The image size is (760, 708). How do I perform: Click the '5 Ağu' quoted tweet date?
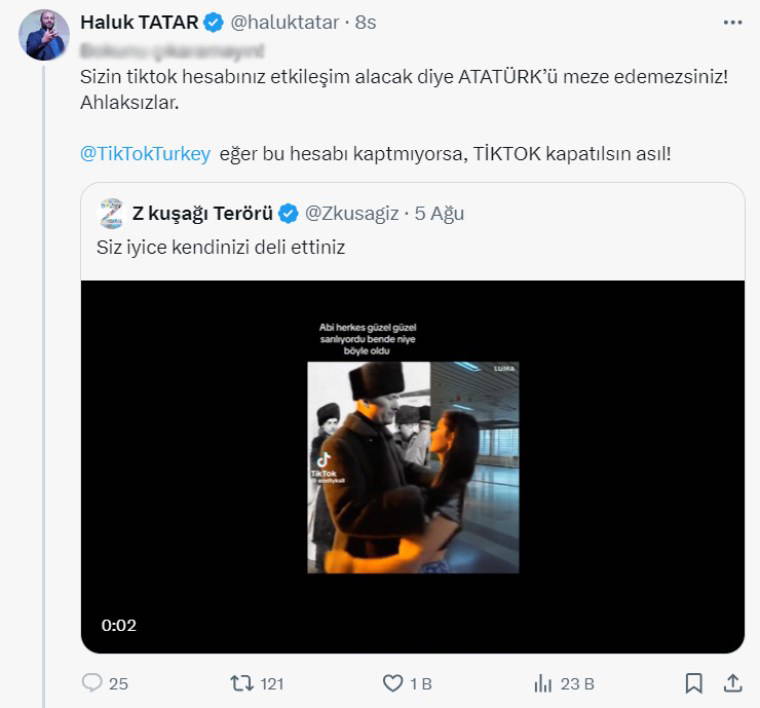coord(441,213)
